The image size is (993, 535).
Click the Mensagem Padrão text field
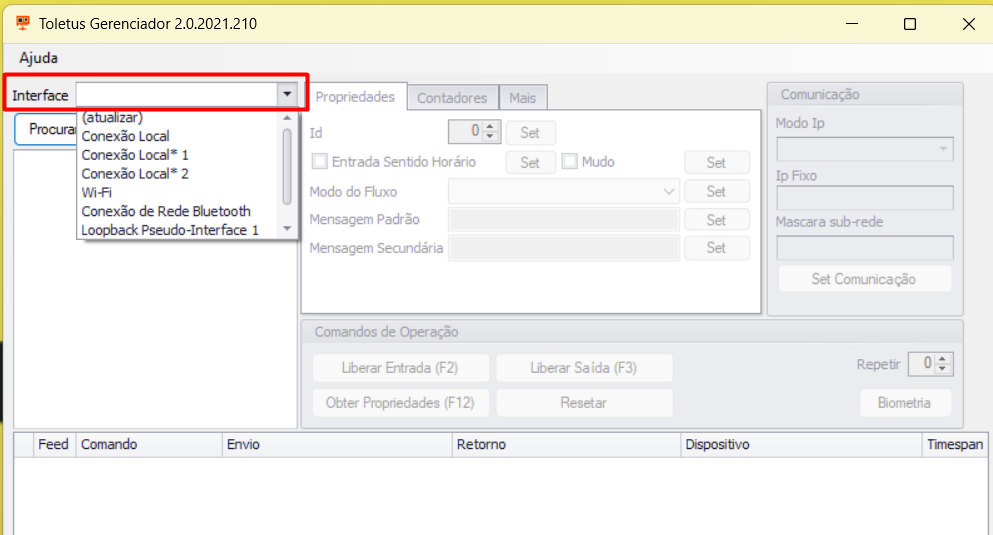click(564, 220)
